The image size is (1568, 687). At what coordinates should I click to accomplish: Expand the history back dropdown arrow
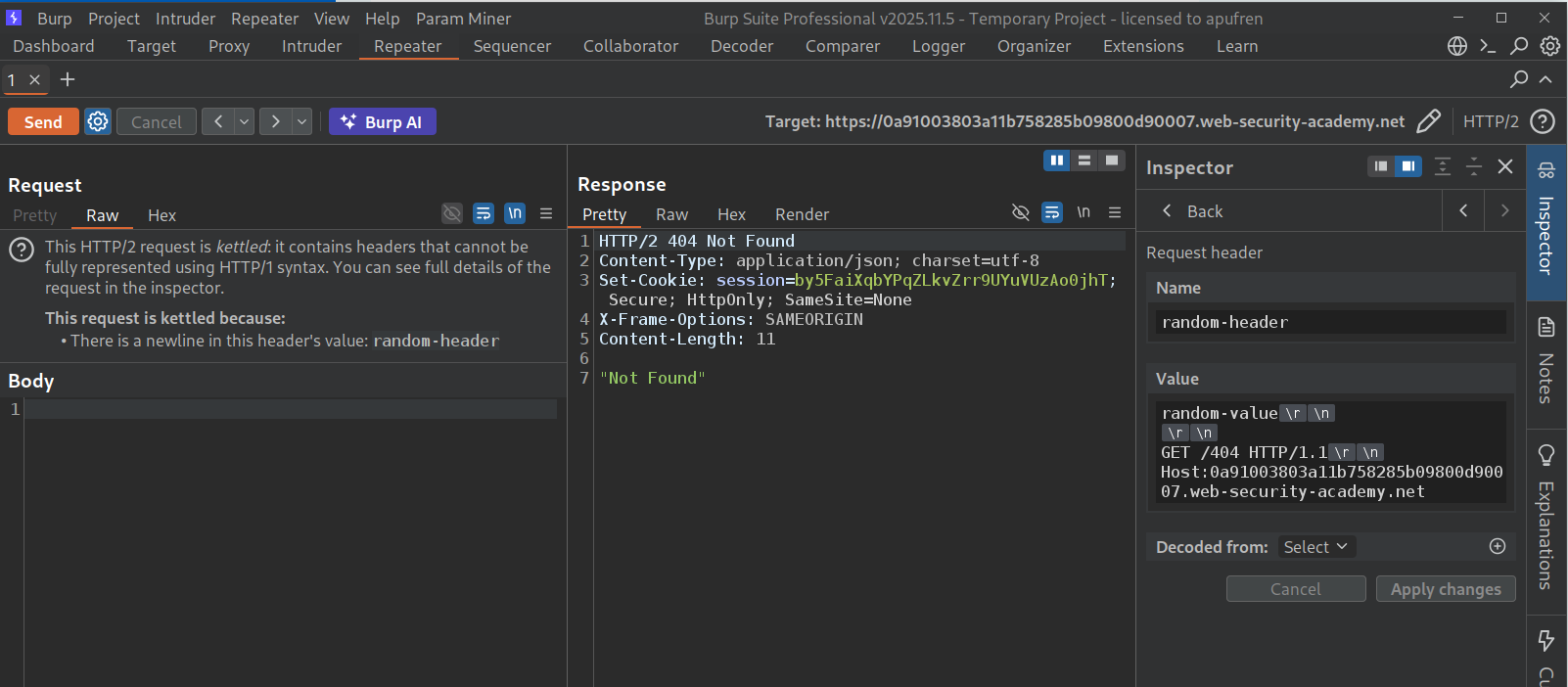[x=245, y=121]
